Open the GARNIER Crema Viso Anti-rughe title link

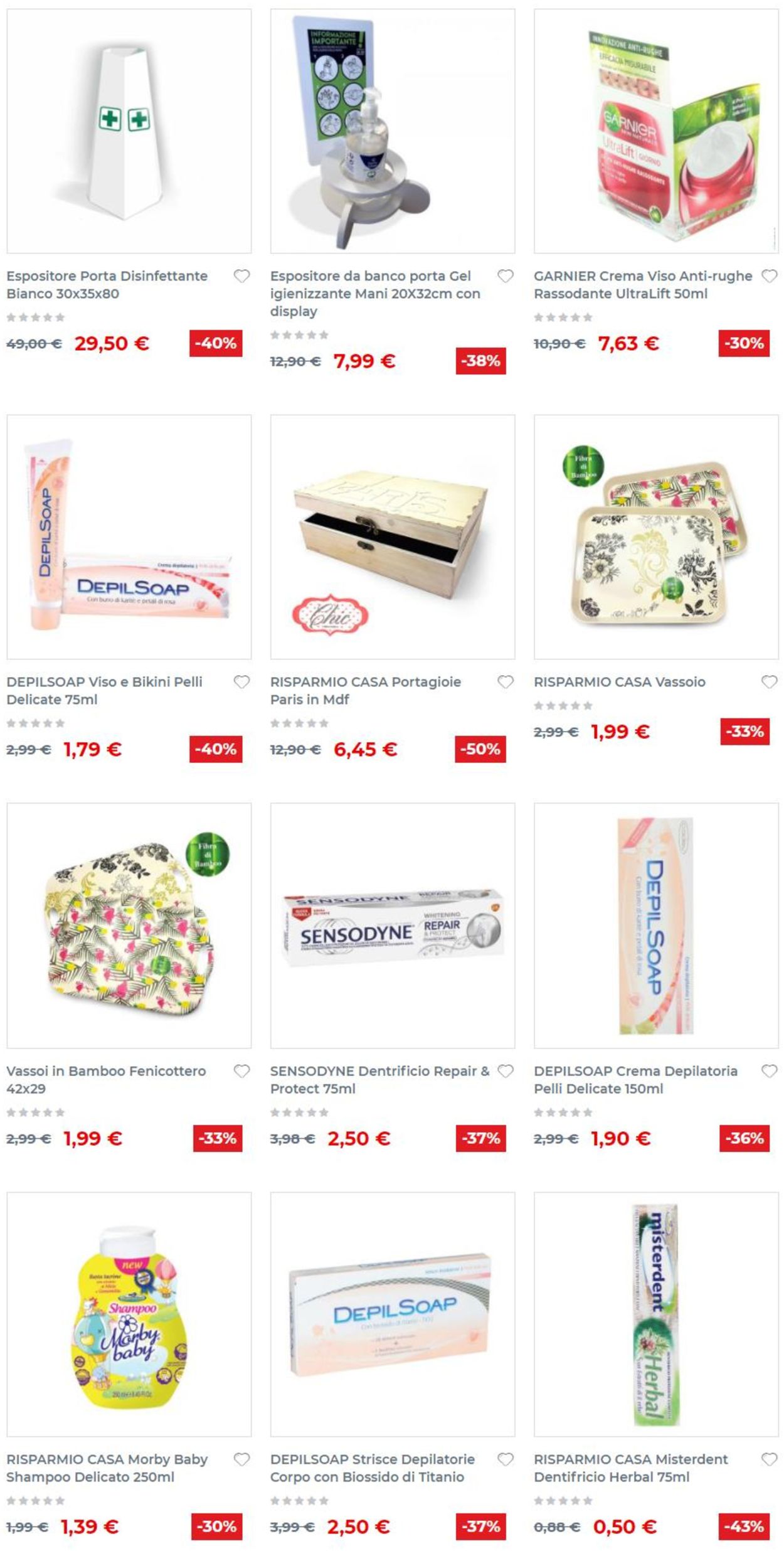[x=643, y=284]
